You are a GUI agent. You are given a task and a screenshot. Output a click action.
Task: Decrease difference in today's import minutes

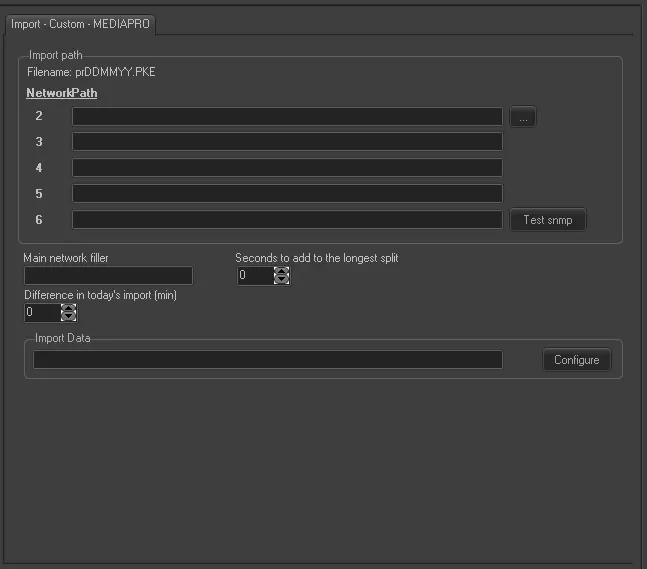(x=69, y=317)
